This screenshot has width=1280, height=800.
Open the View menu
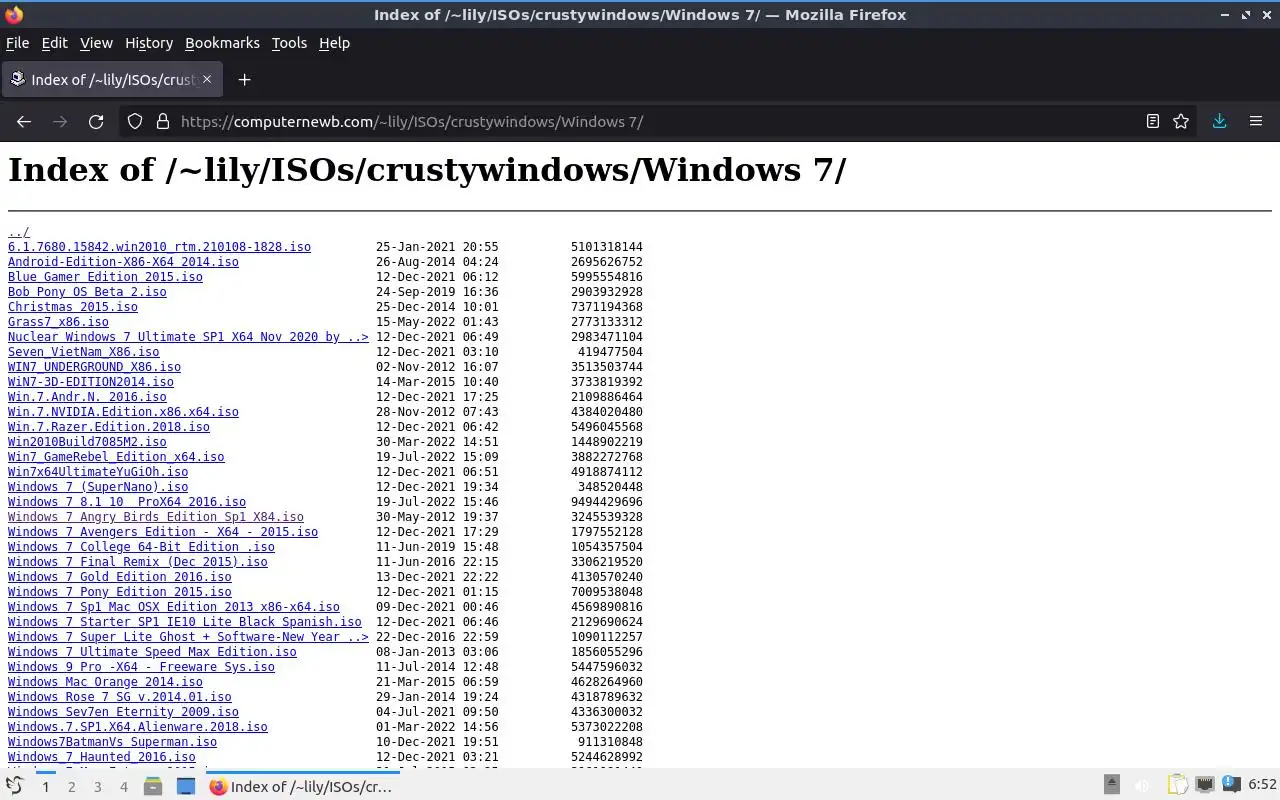coord(96,43)
